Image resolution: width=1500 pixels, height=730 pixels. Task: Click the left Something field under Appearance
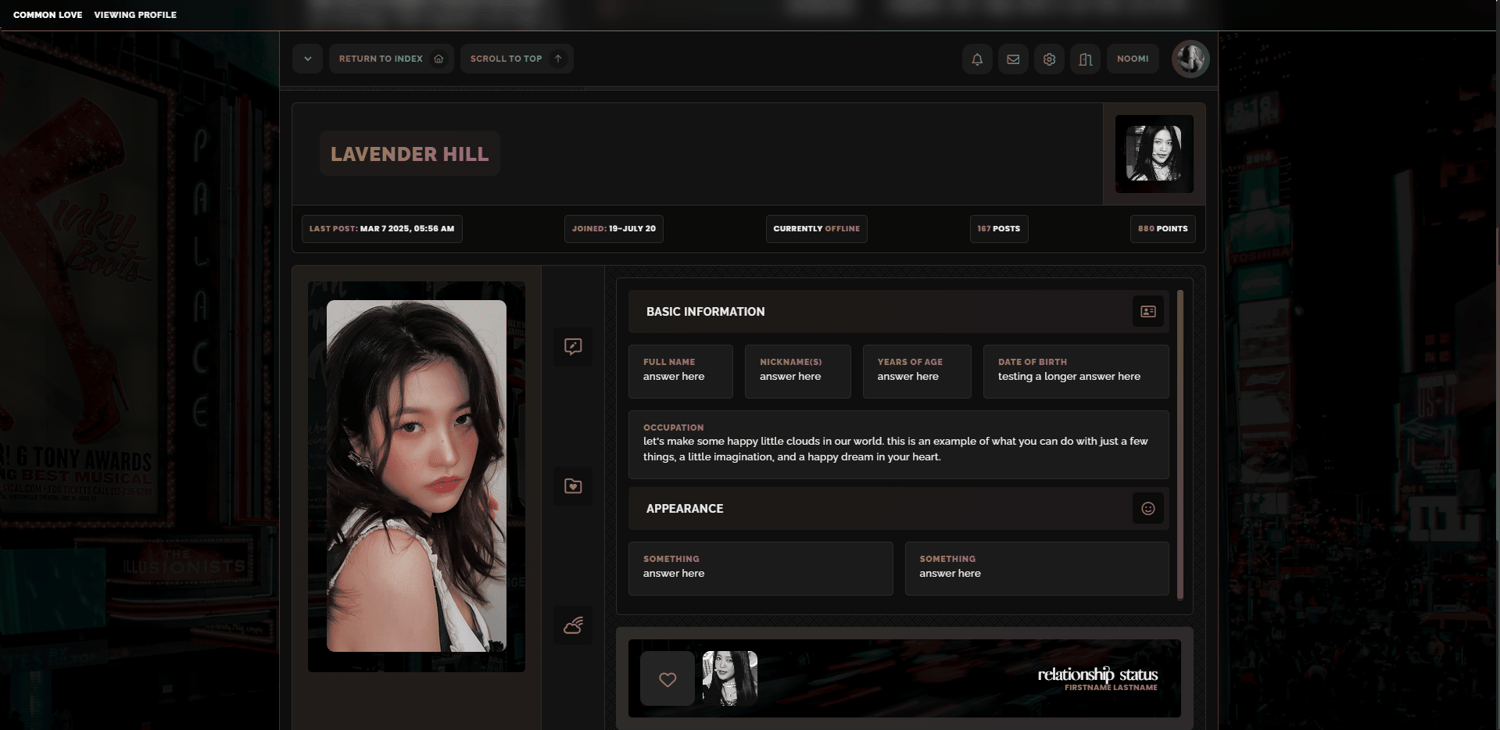[x=761, y=569]
